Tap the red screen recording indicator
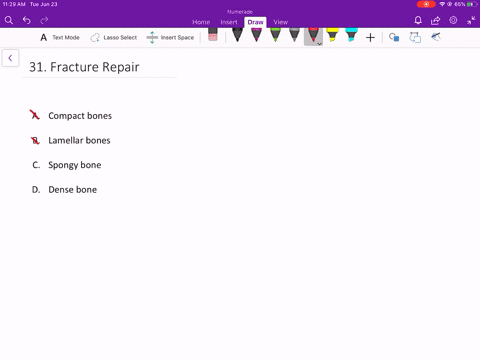Screen dimensions: 480x360 pyautogui.click(x=426, y=4)
